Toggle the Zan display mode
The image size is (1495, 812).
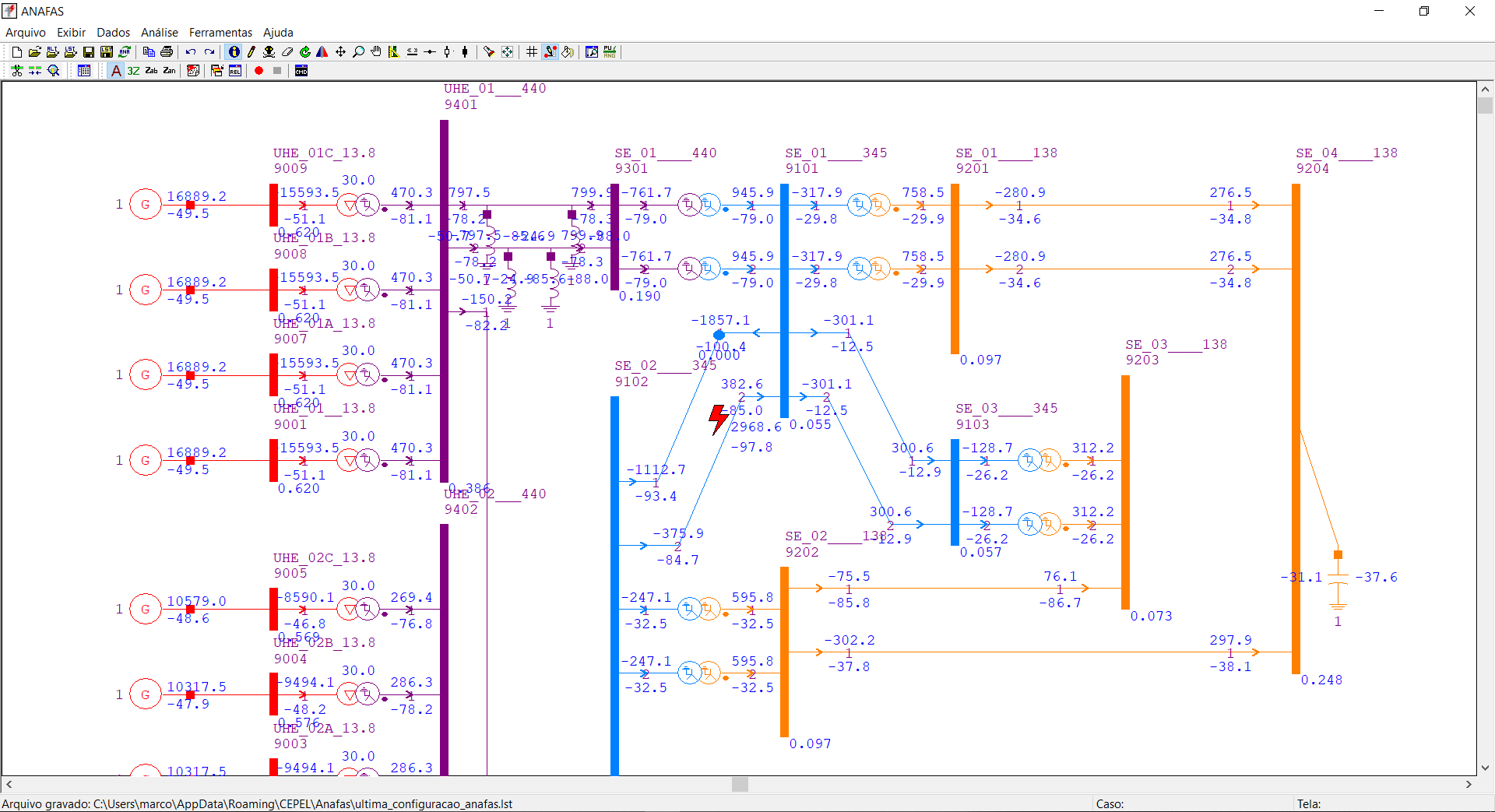click(x=169, y=71)
